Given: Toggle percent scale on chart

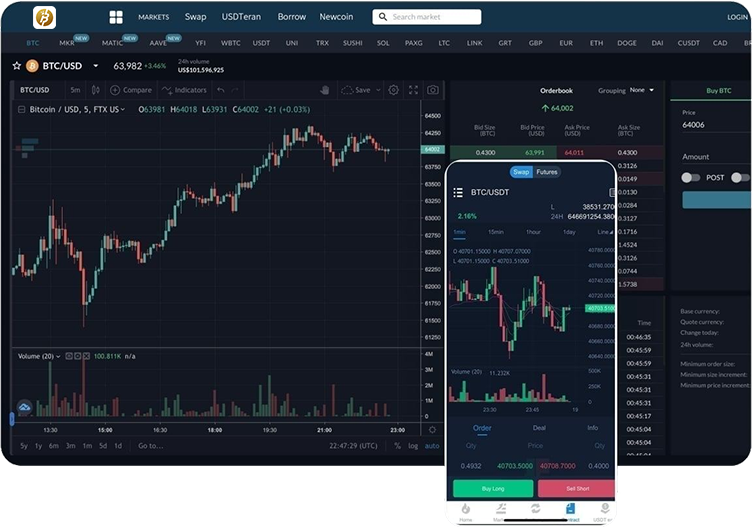Looking at the screenshot, I should click(398, 446).
